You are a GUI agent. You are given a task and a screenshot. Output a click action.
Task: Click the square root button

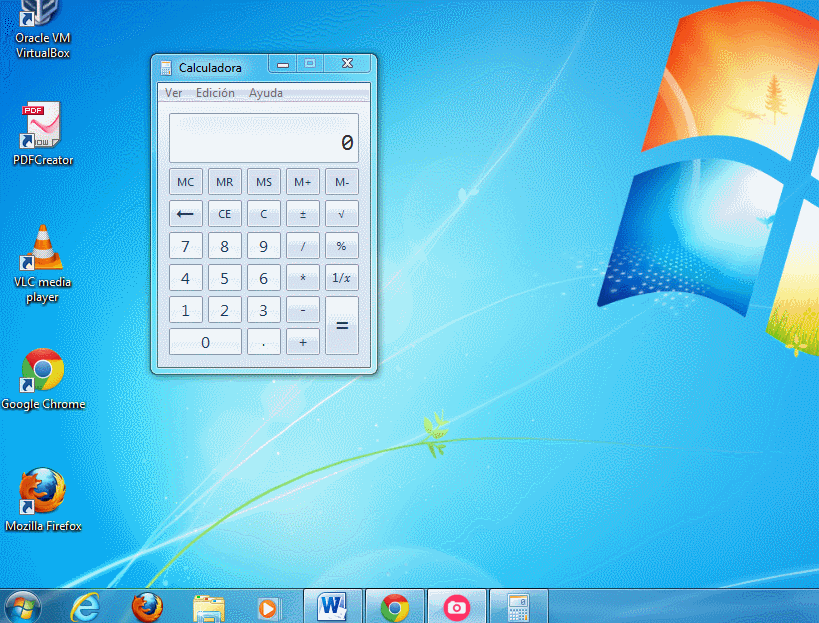(342, 214)
